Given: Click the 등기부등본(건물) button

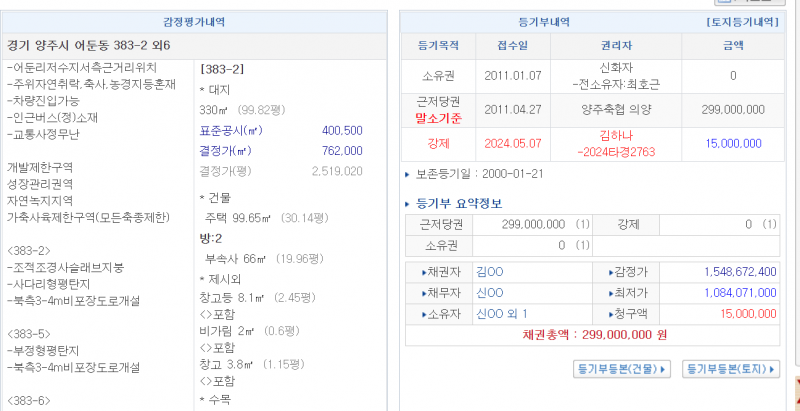Looking at the screenshot, I should 621,369.
